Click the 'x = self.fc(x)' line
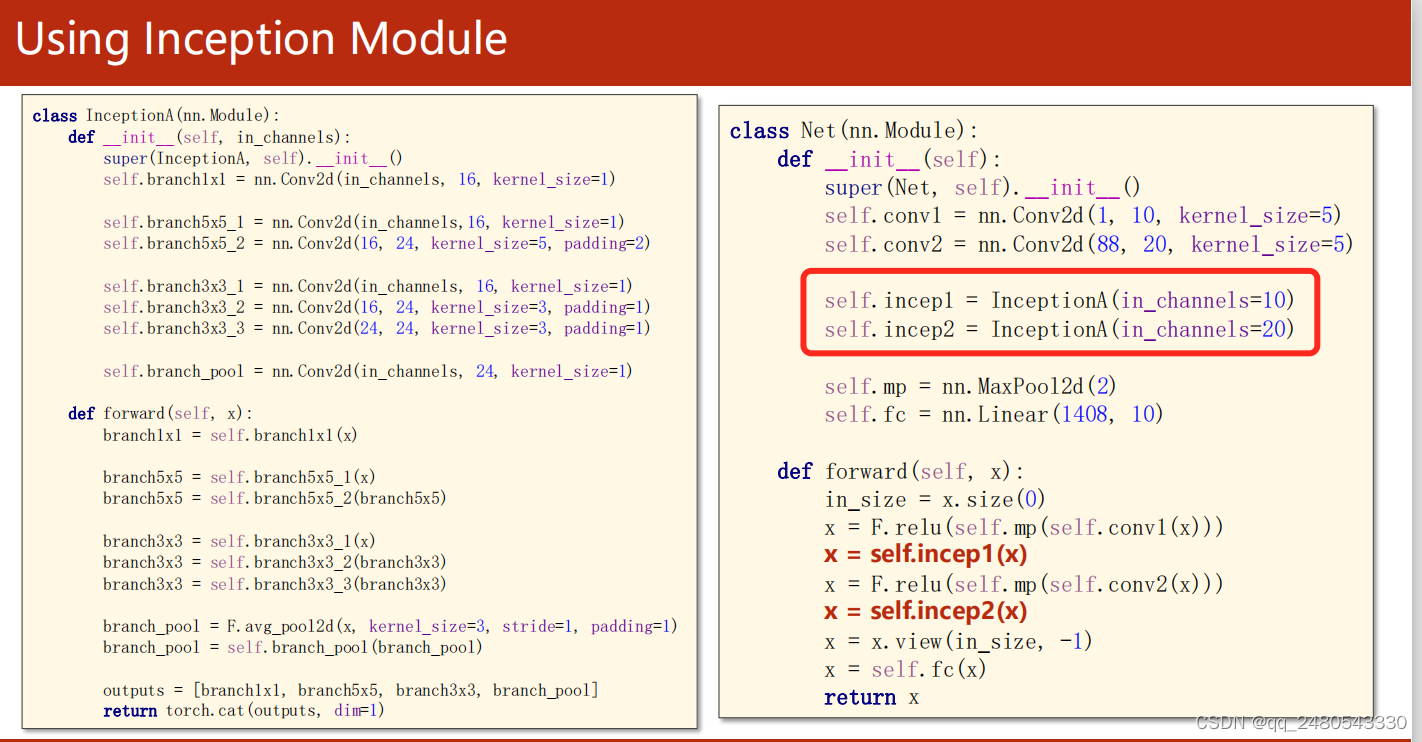Screen dimensions: 1422x742 (905, 669)
